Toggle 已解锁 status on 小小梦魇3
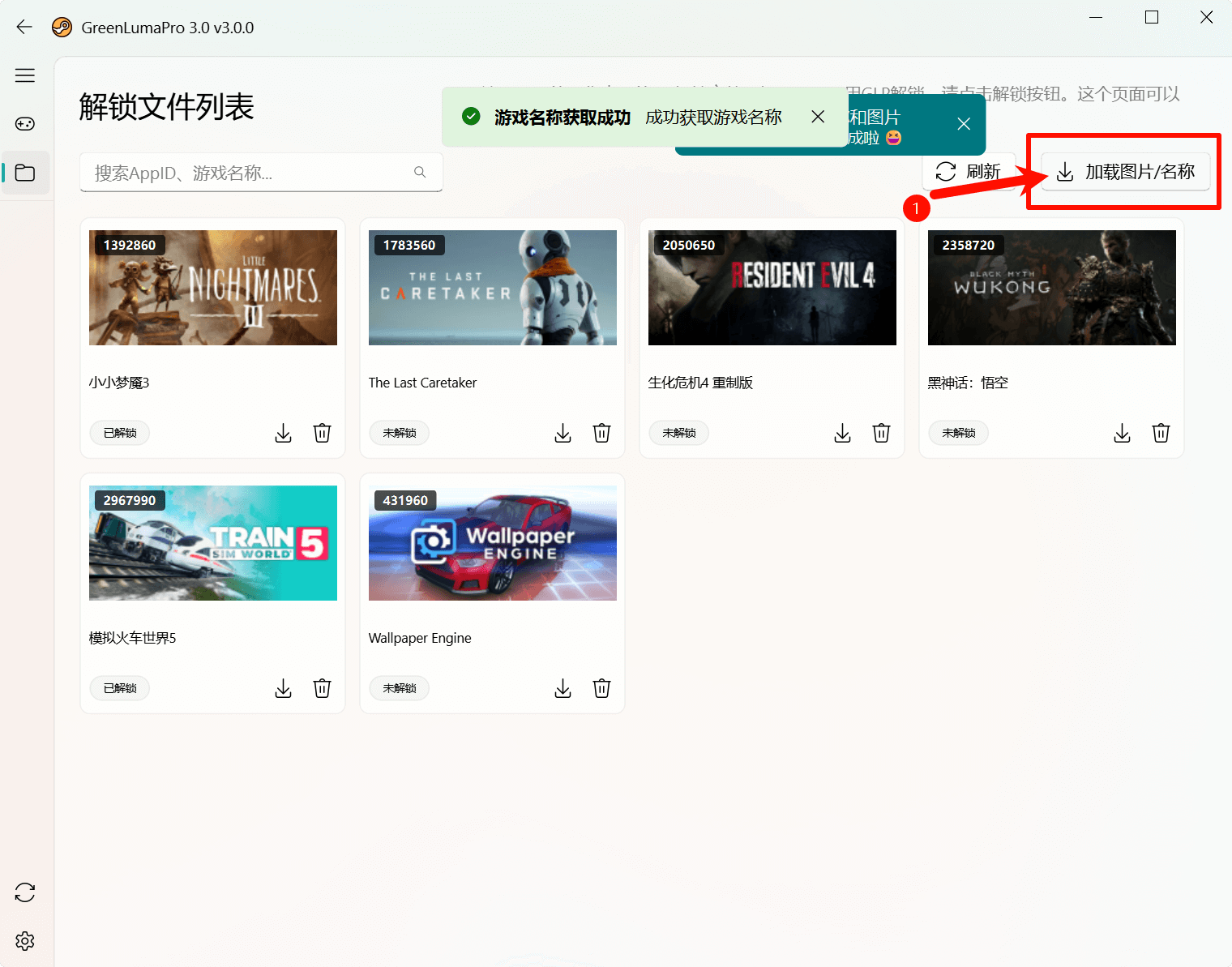 (120, 433)
